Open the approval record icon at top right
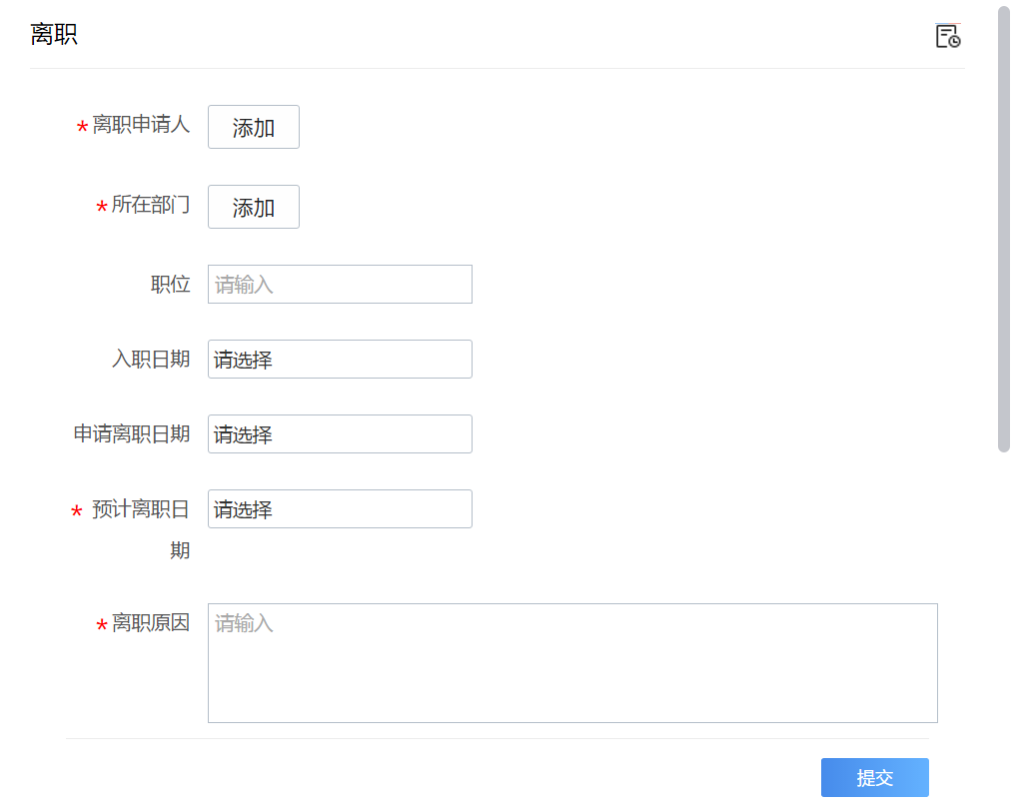Image resolution: width=1024 pixels, height=811 pixels. coord(948,36)
